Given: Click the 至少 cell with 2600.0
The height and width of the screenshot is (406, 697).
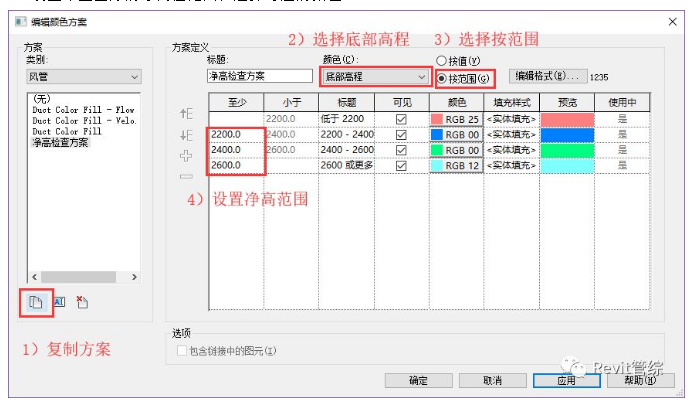Looking at the screenshot, I should [x=236, y=165].
